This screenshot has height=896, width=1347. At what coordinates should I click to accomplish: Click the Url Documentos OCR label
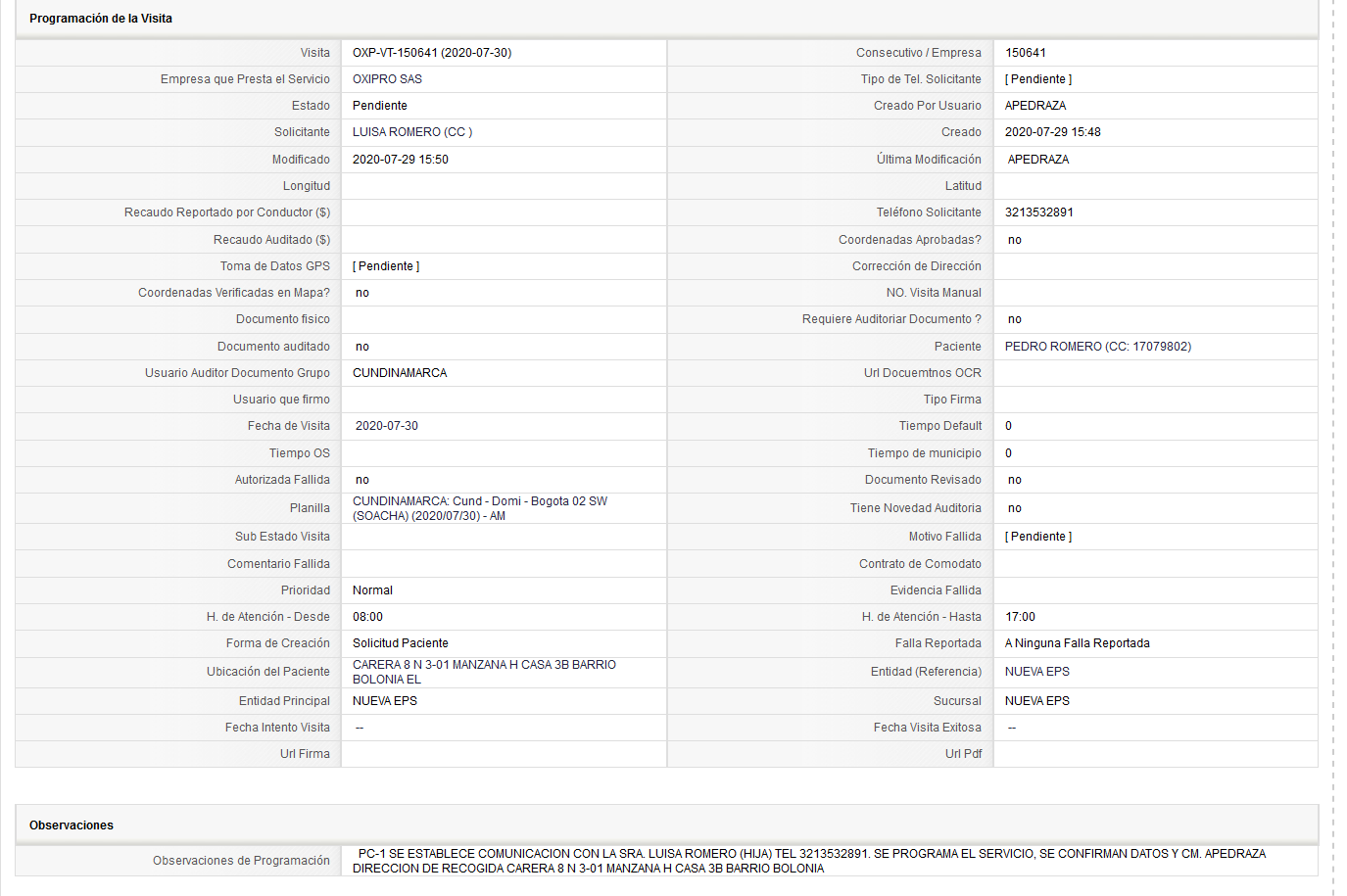tap(923, 373)
